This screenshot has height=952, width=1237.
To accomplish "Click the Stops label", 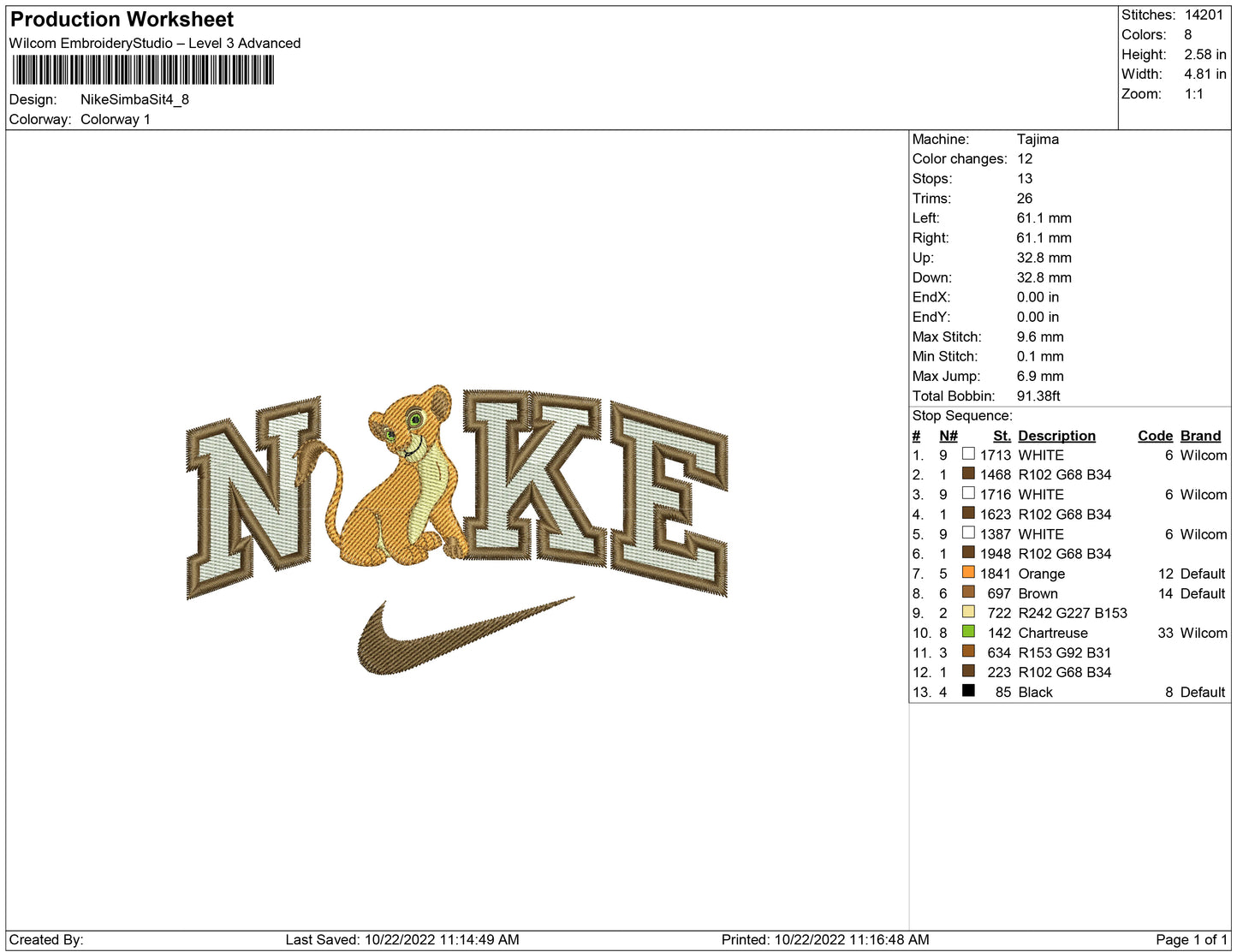I will point(932,178).
